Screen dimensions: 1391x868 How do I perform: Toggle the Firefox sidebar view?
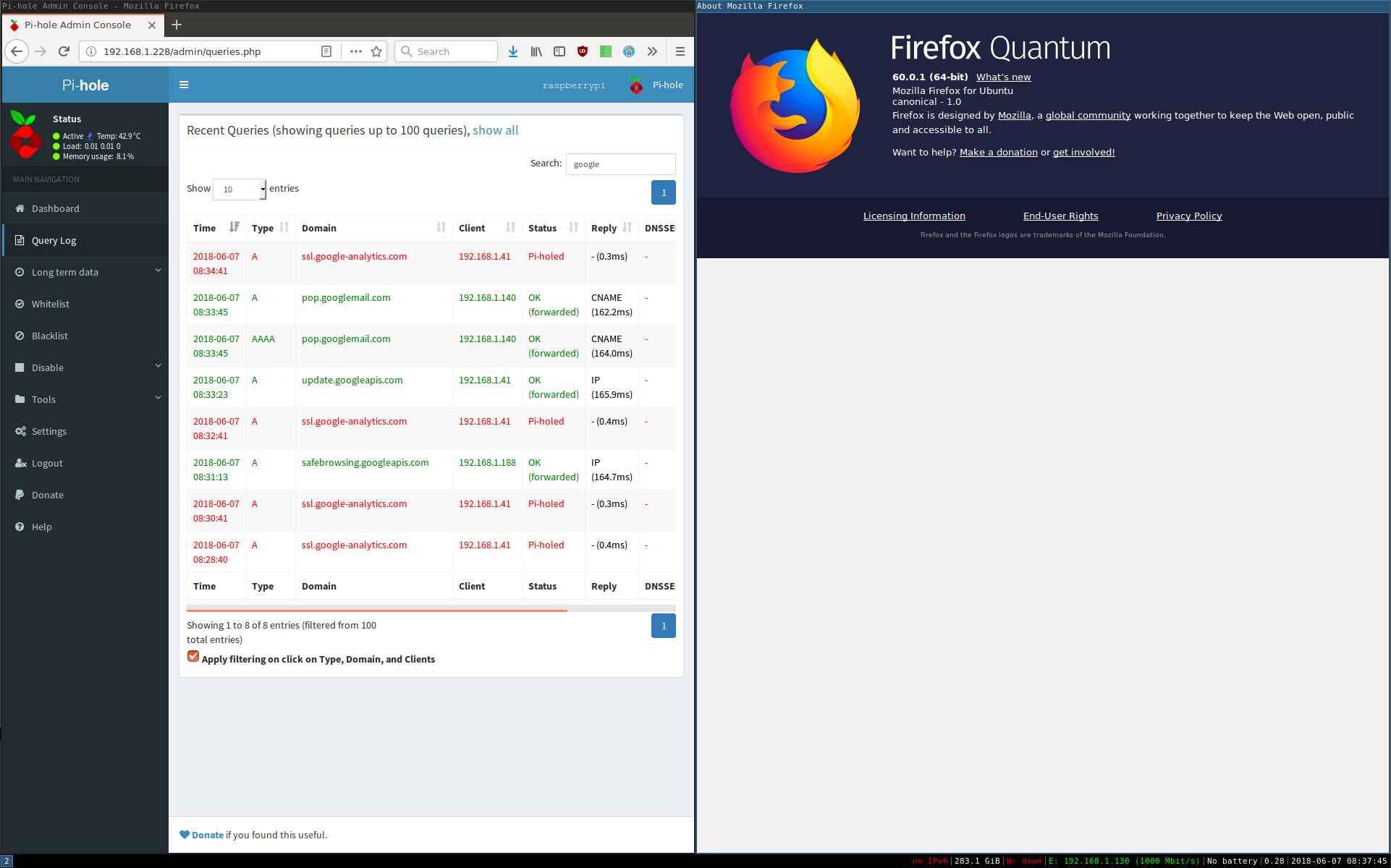(x=559, y=51)
